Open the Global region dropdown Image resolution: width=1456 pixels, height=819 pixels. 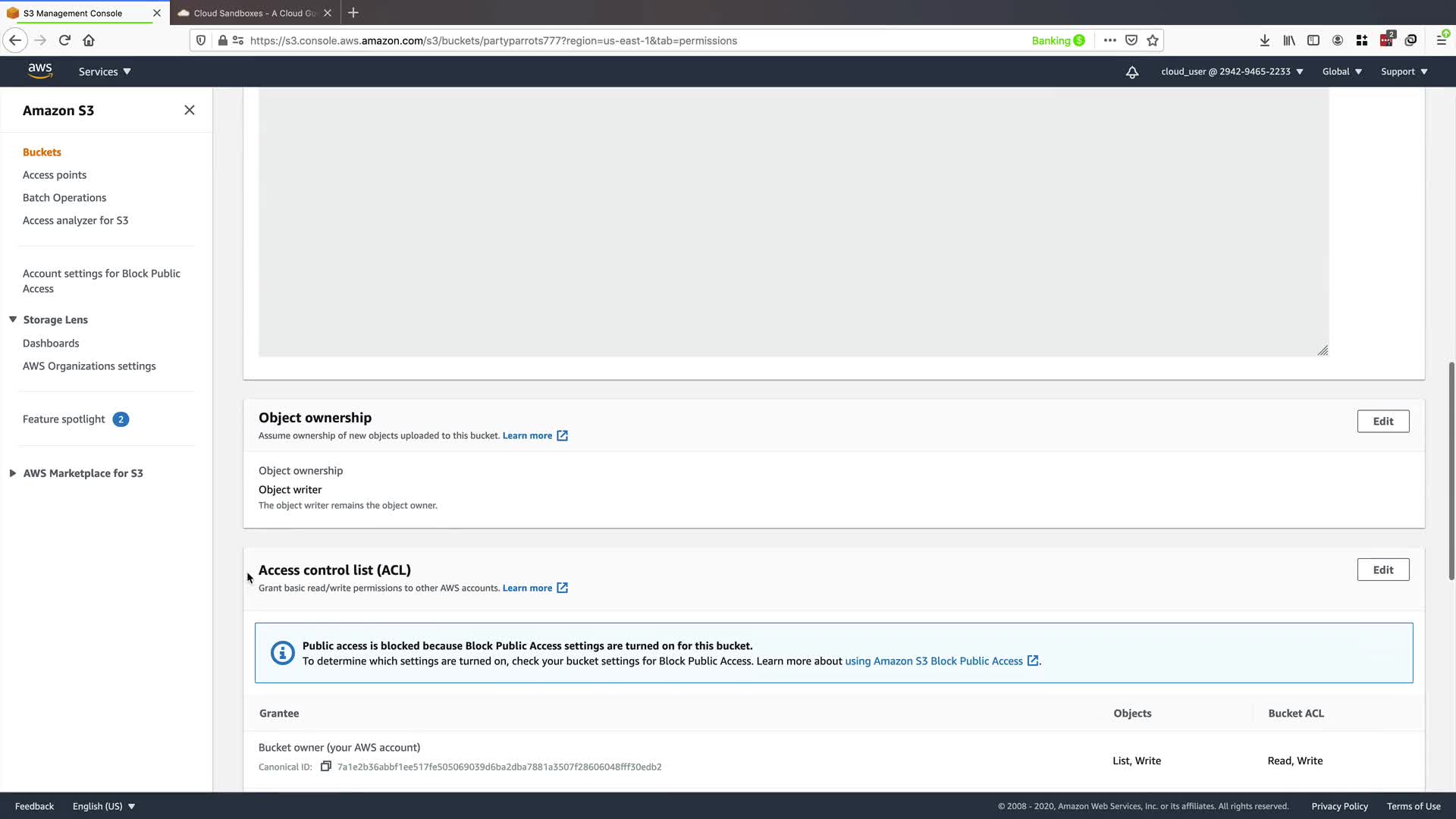pos(1341,71)
